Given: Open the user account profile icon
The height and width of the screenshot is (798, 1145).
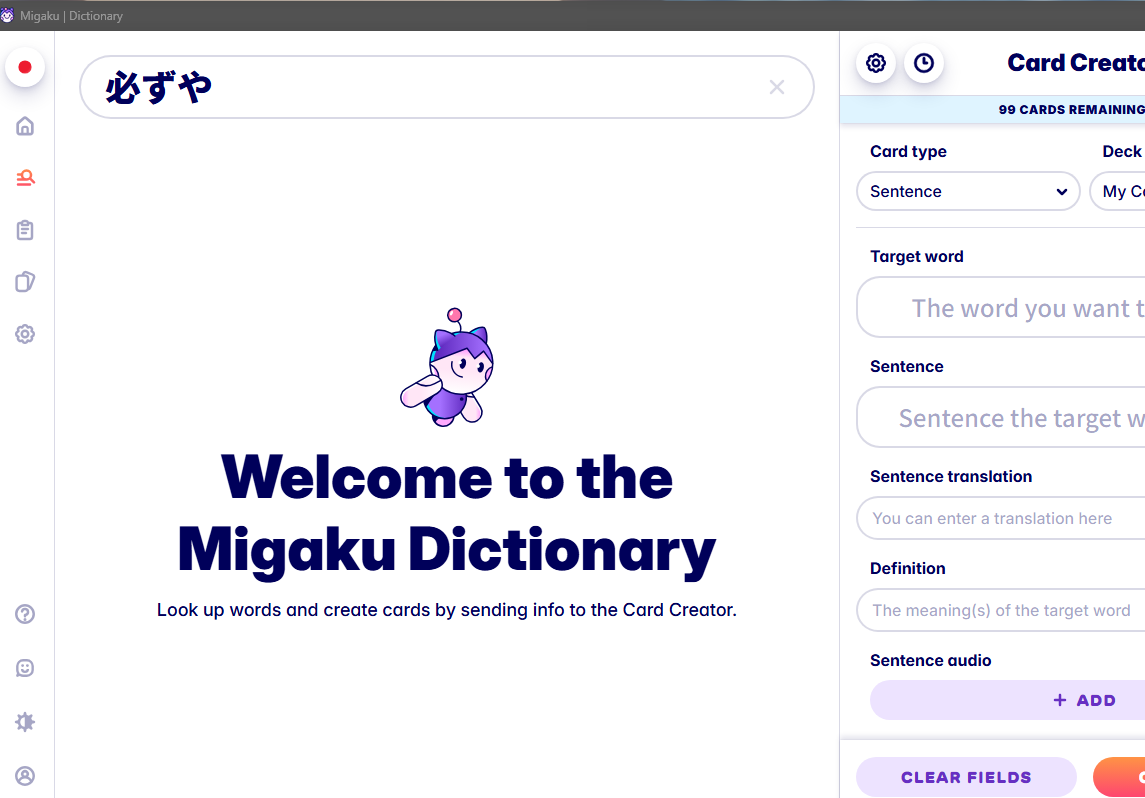Looking at the screenshot, I should [25, 775].
